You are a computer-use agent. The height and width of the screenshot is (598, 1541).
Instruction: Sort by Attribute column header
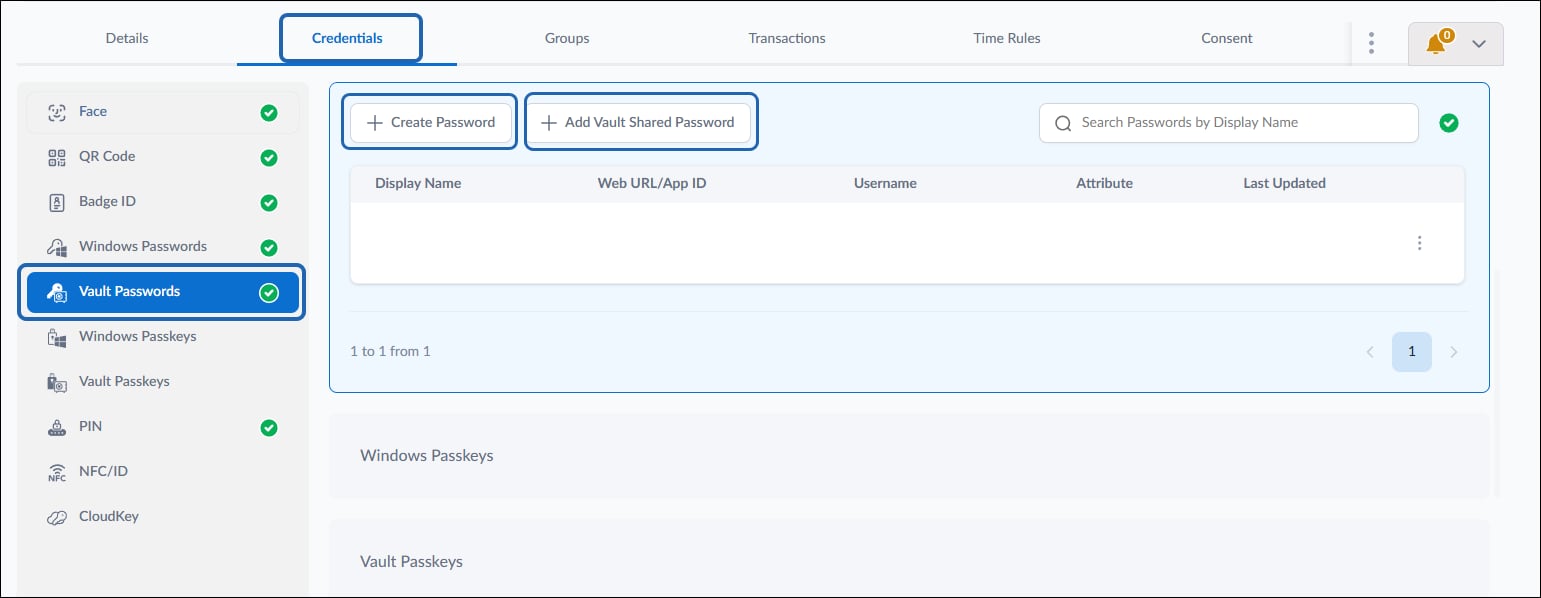tap(1104, 184)
